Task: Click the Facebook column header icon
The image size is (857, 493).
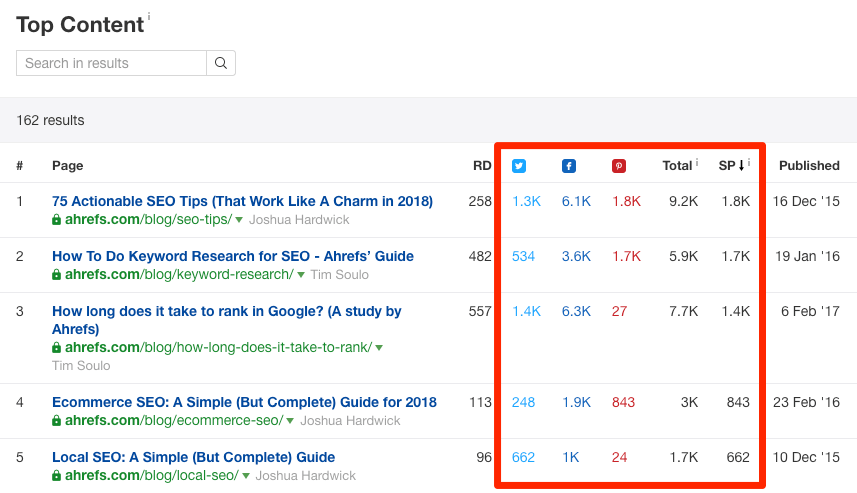Action: [568, 166]
